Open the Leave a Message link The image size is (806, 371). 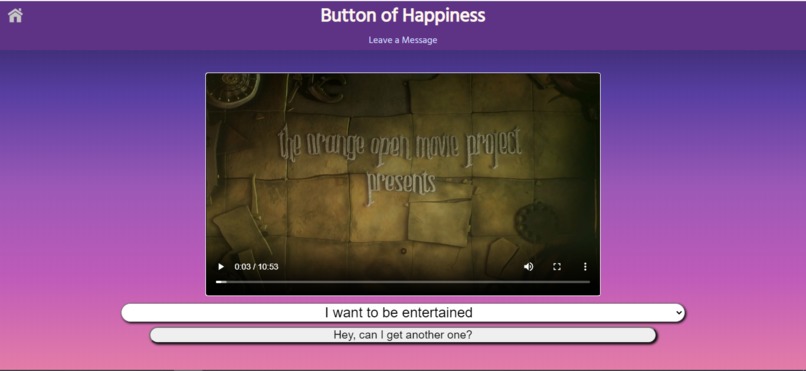click(403, 40)
